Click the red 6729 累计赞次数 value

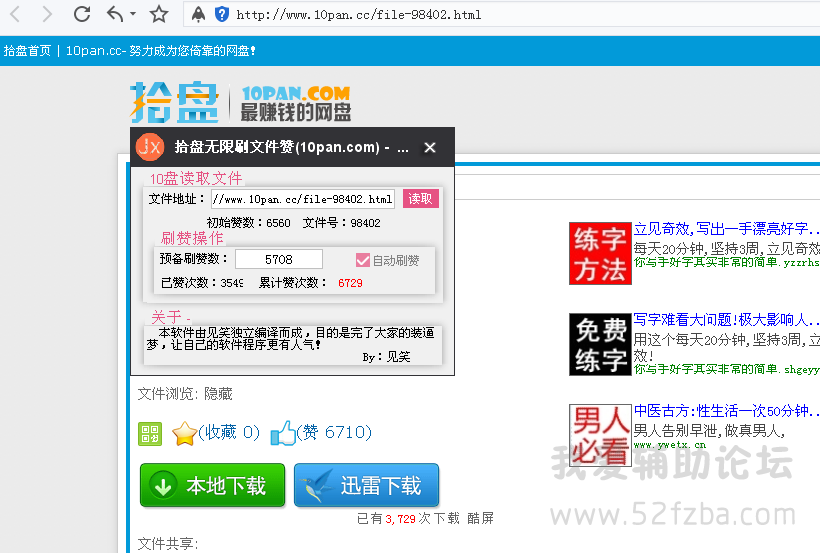pyautogui.click(x=350, y=283)
